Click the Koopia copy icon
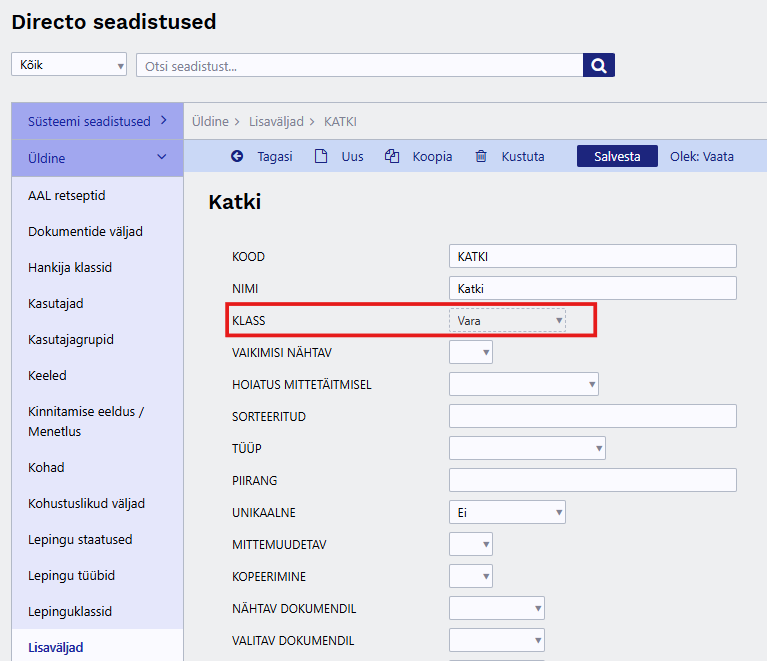The image size is (767, 661). pyautogui.click(x=392, y=157)
